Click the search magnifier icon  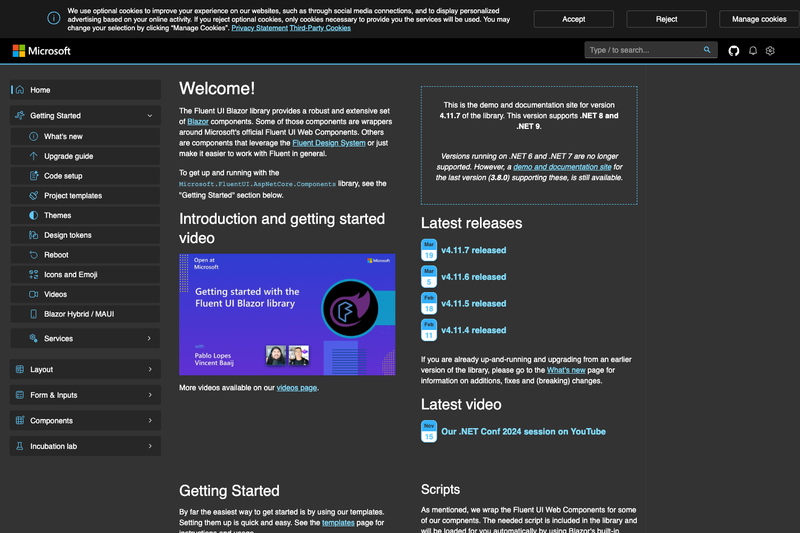coord(707,50)
